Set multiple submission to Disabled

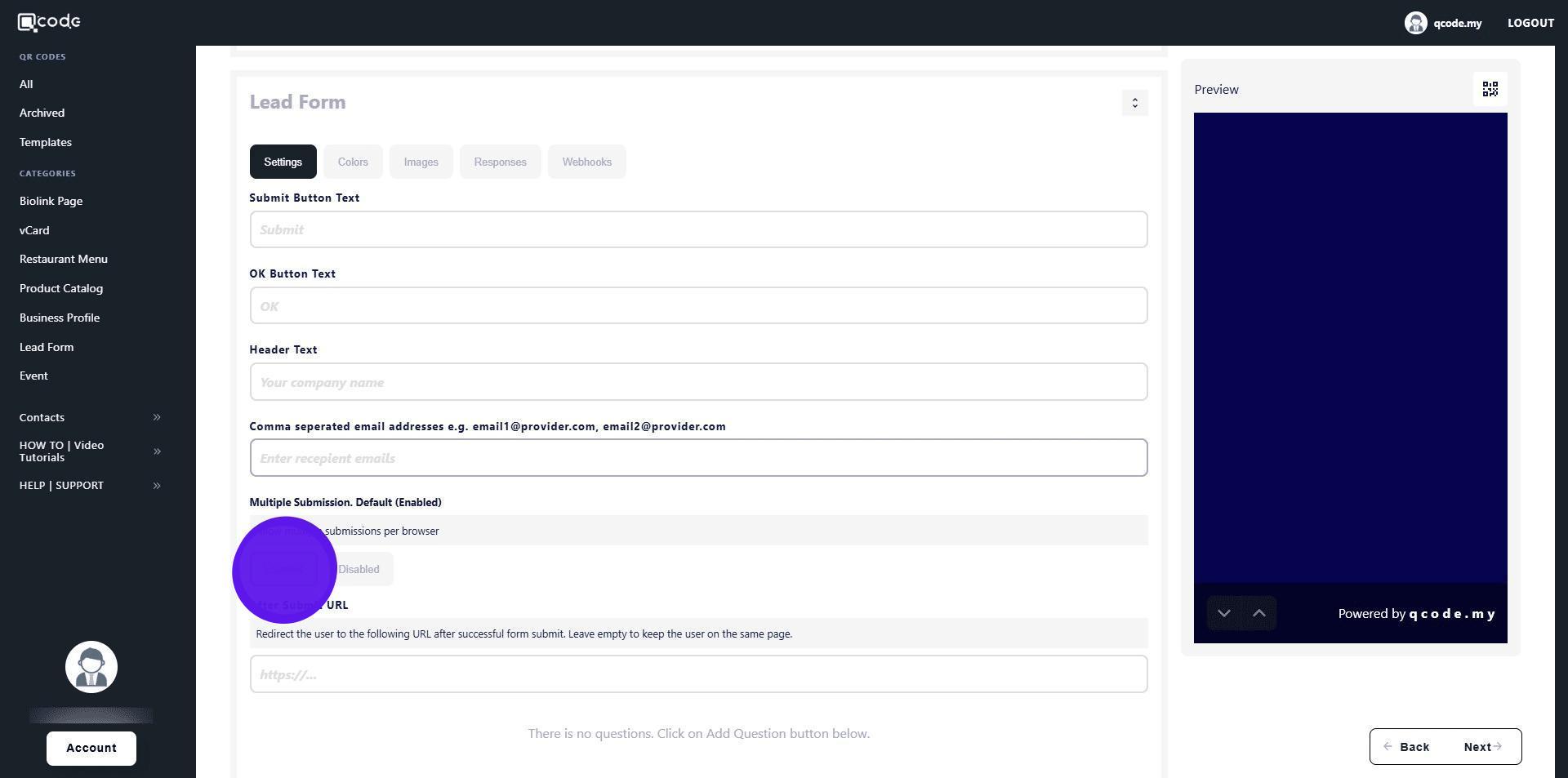(359, 570)
